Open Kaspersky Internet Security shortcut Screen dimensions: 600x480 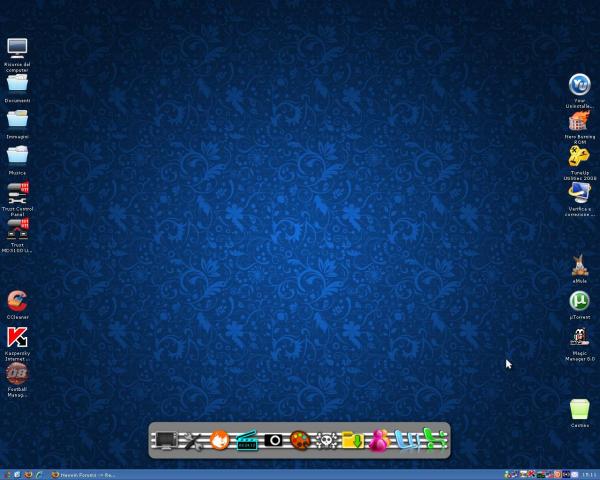coord(17,343)
